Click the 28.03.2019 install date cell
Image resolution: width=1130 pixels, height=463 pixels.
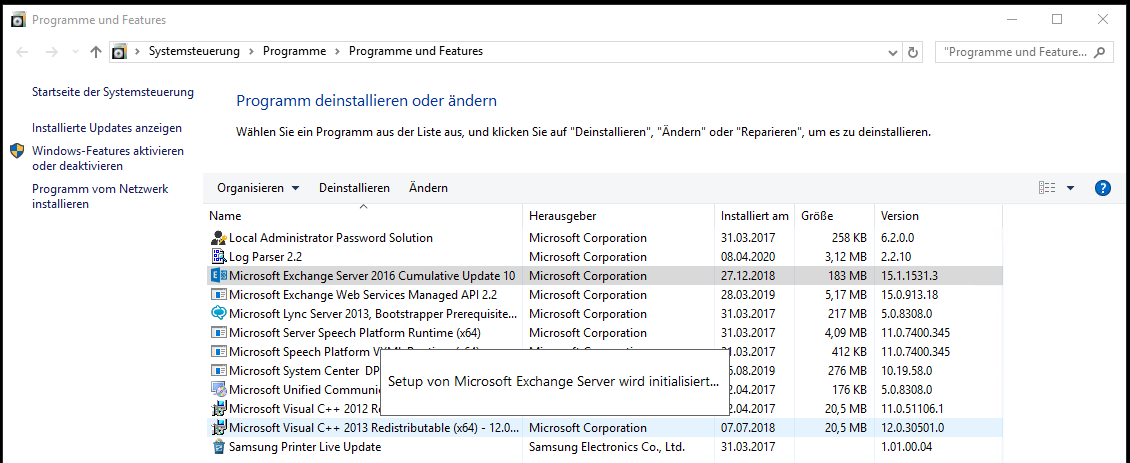click(748, 295)
